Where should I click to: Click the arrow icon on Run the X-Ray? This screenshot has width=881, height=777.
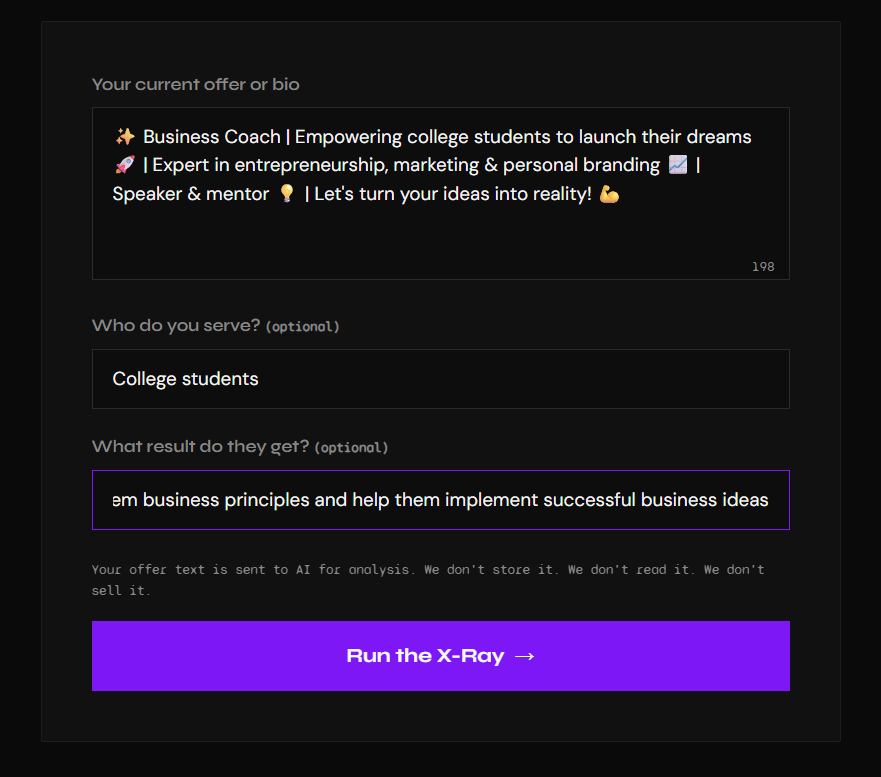(524, 656)
